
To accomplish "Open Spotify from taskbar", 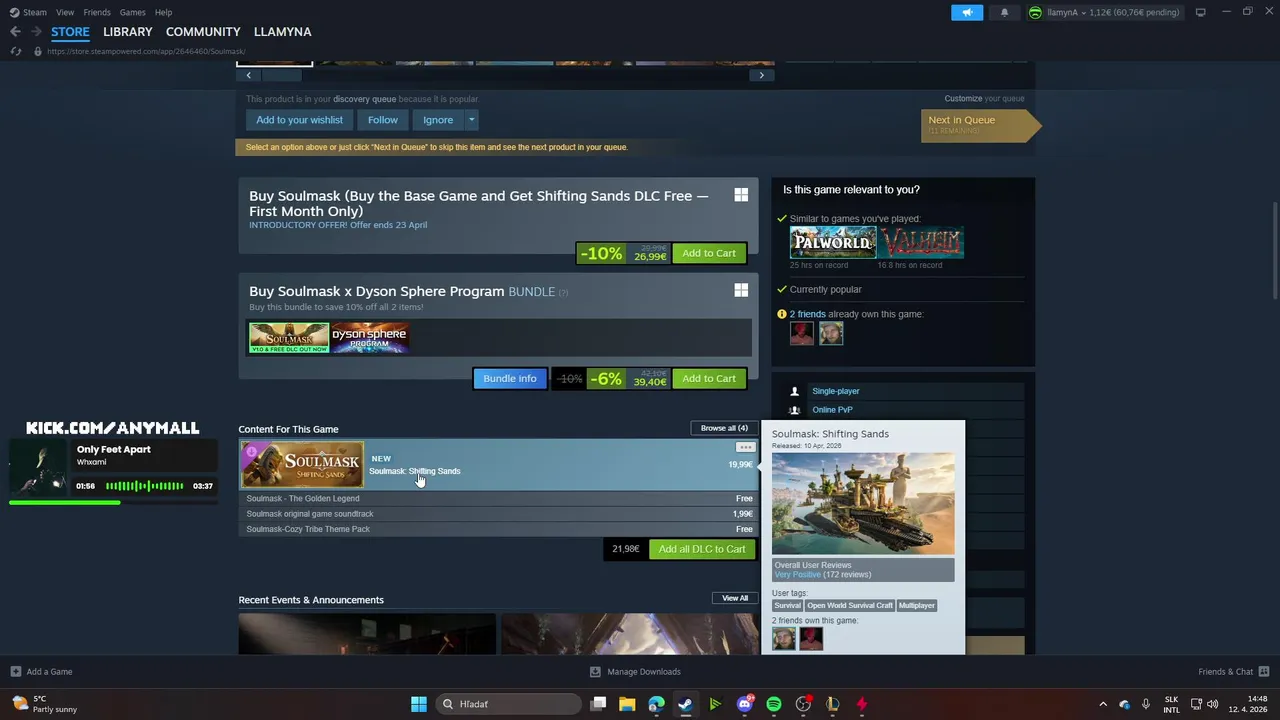I will (774, 704).
